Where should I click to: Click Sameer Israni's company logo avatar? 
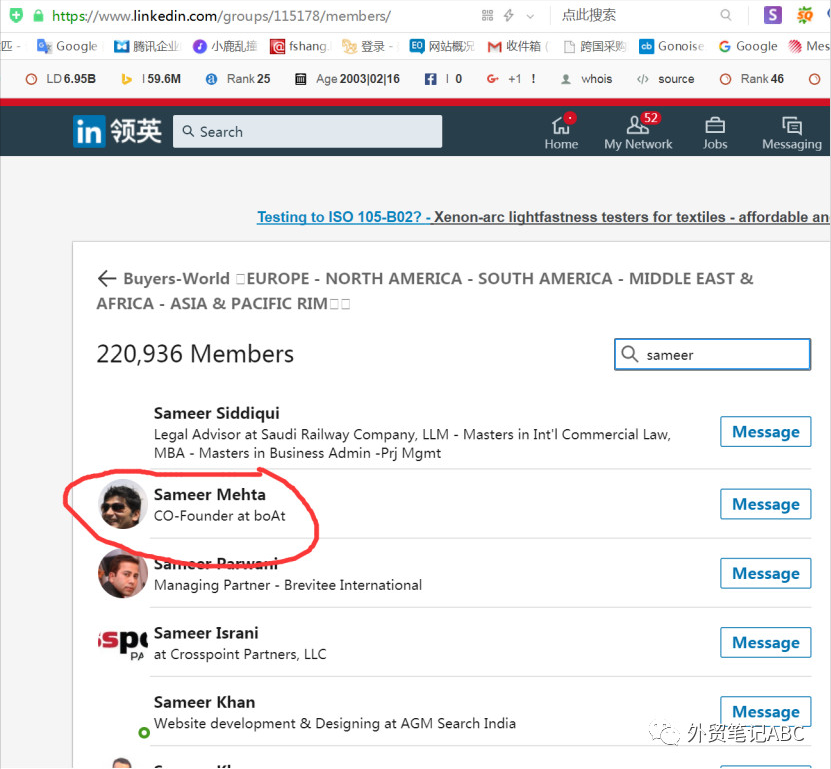click(123, 643)
